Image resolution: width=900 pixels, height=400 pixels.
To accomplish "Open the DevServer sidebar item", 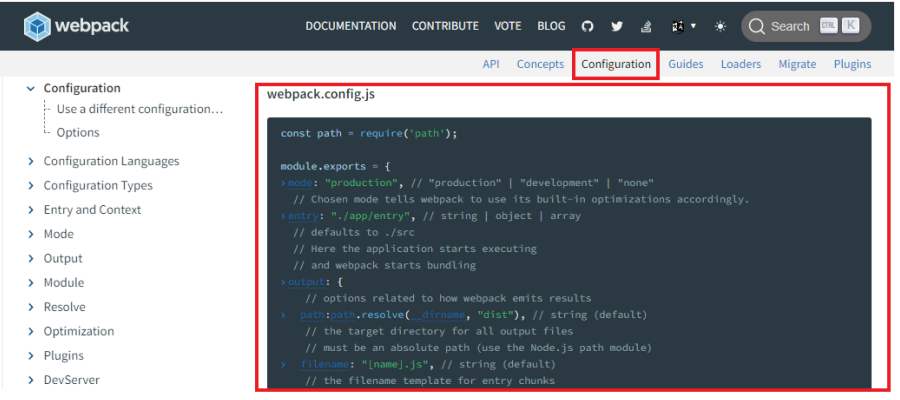I will coord(72,380).
